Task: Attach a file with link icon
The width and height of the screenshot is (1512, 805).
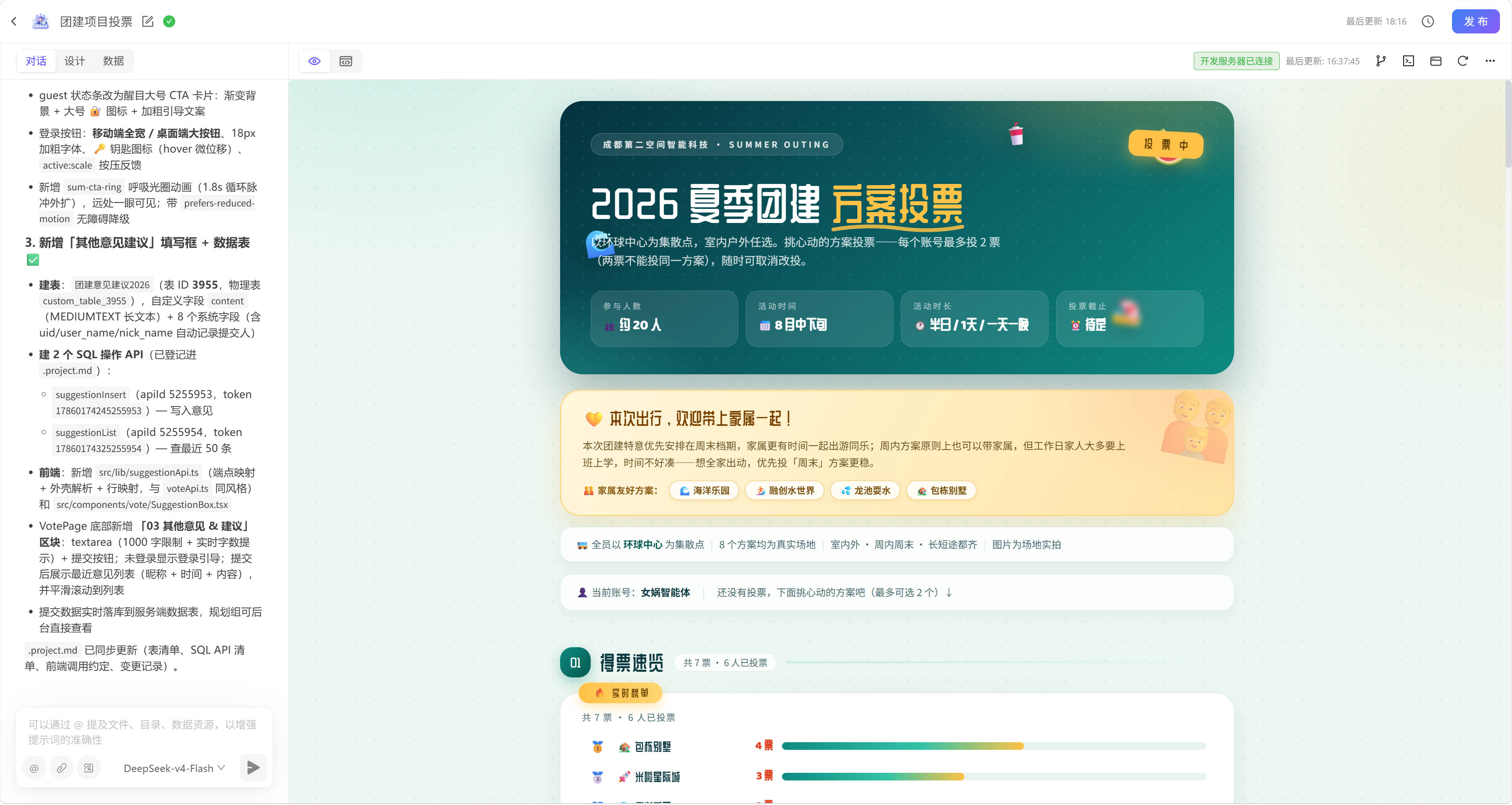Action: (x=61, y=768)
